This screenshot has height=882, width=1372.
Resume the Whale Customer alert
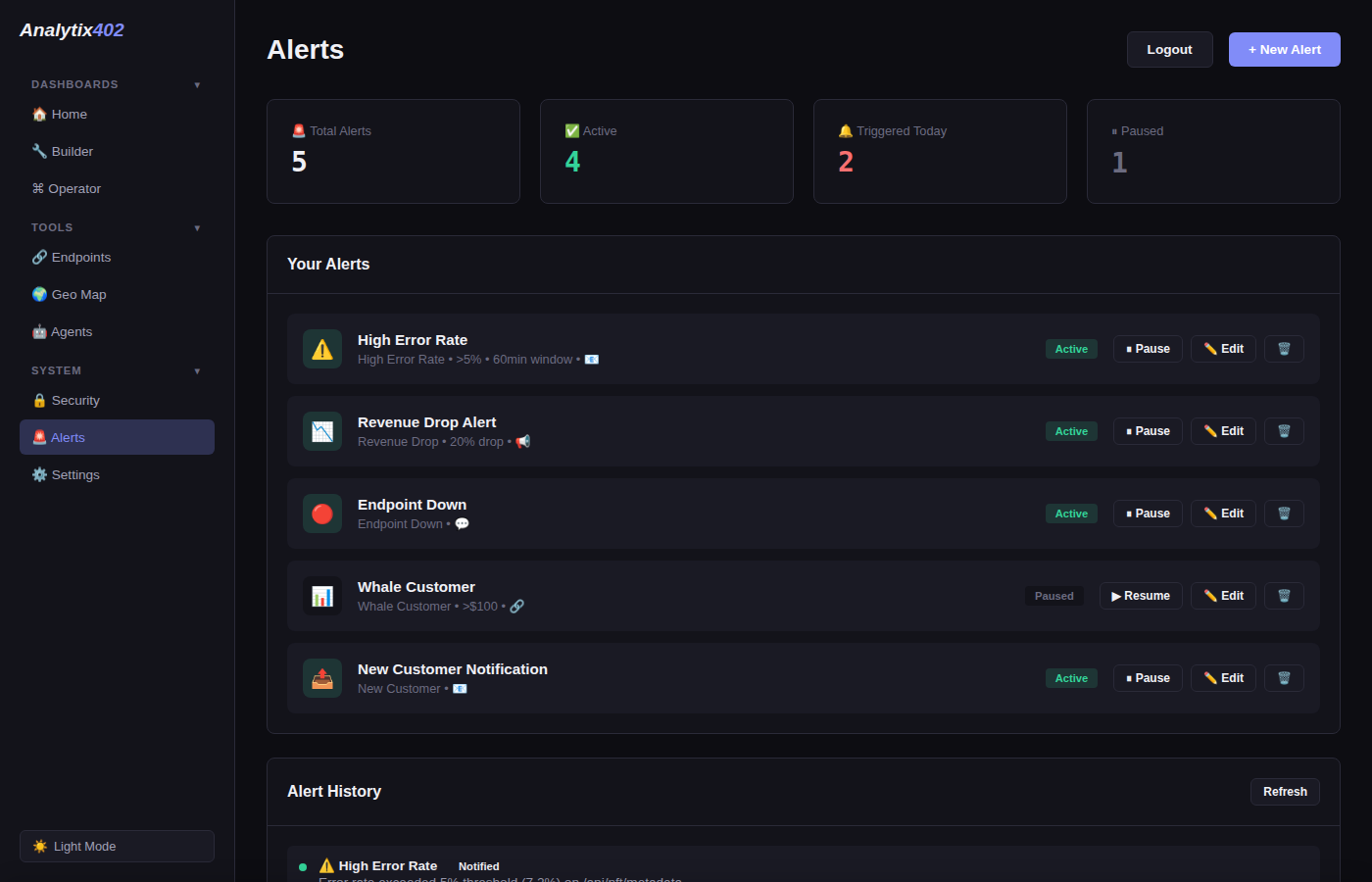[1141, 595]
